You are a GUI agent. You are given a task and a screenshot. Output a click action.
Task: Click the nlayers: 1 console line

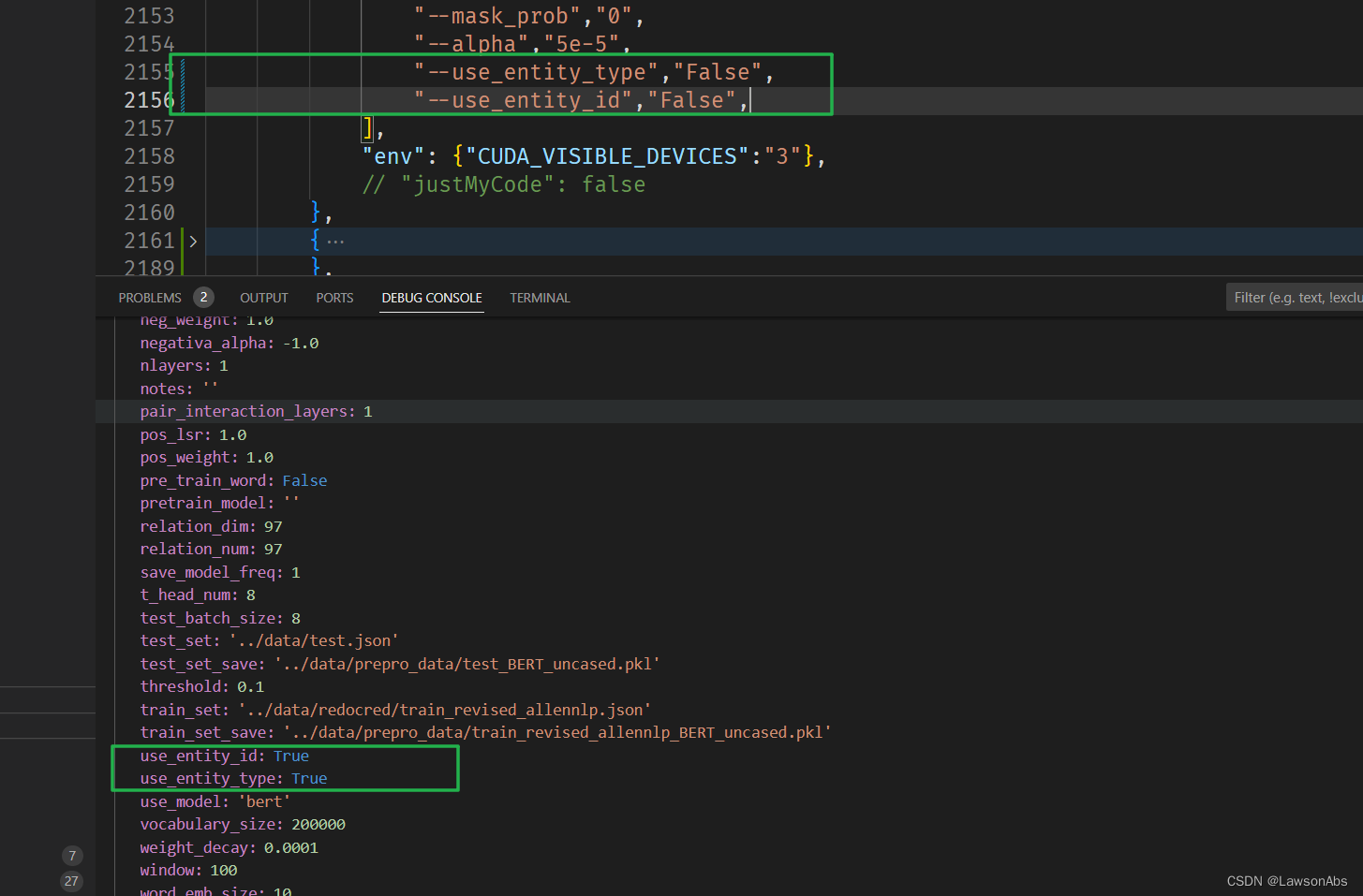(x=184, y=366)
